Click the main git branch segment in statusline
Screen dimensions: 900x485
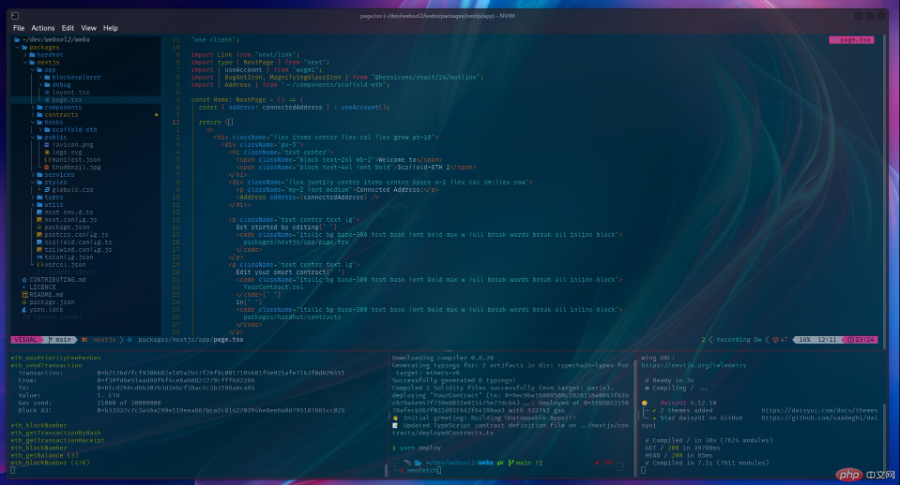tap(61, 339)
